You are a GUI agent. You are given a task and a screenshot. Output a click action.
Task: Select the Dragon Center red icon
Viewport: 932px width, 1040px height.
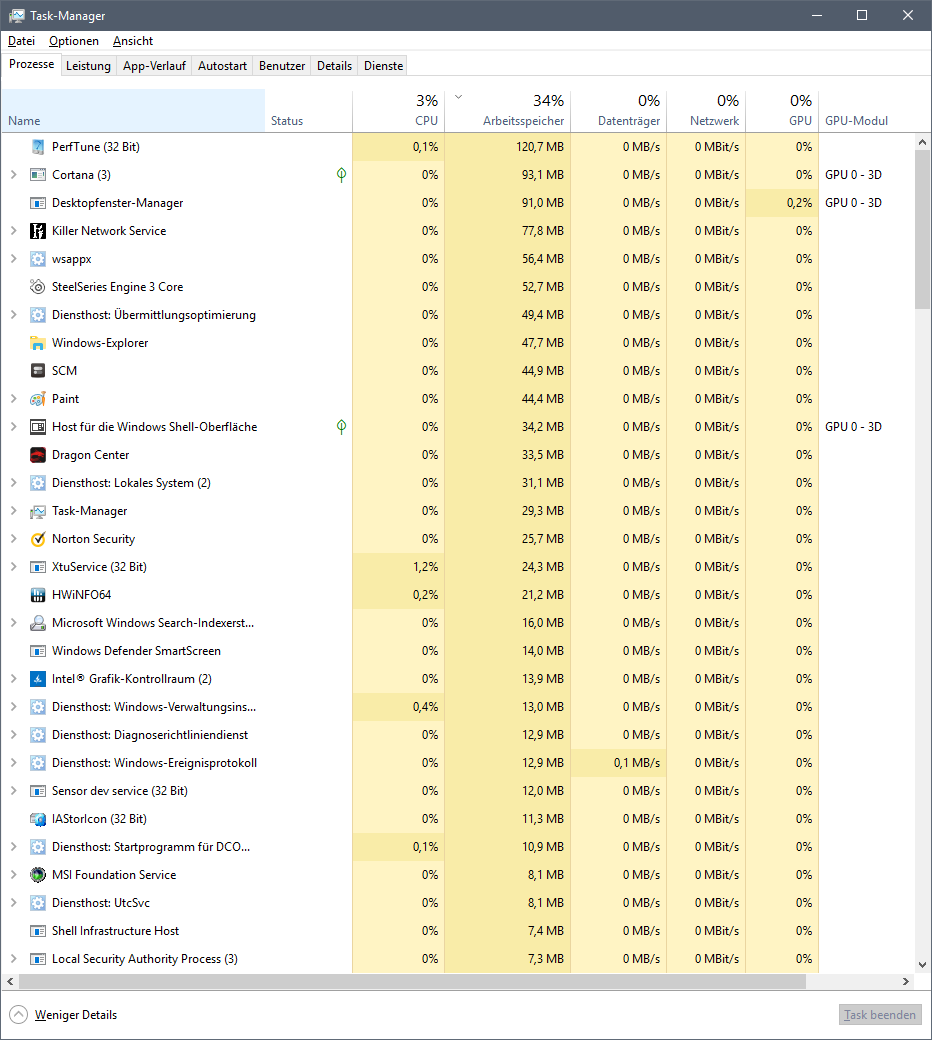point(38,455)
